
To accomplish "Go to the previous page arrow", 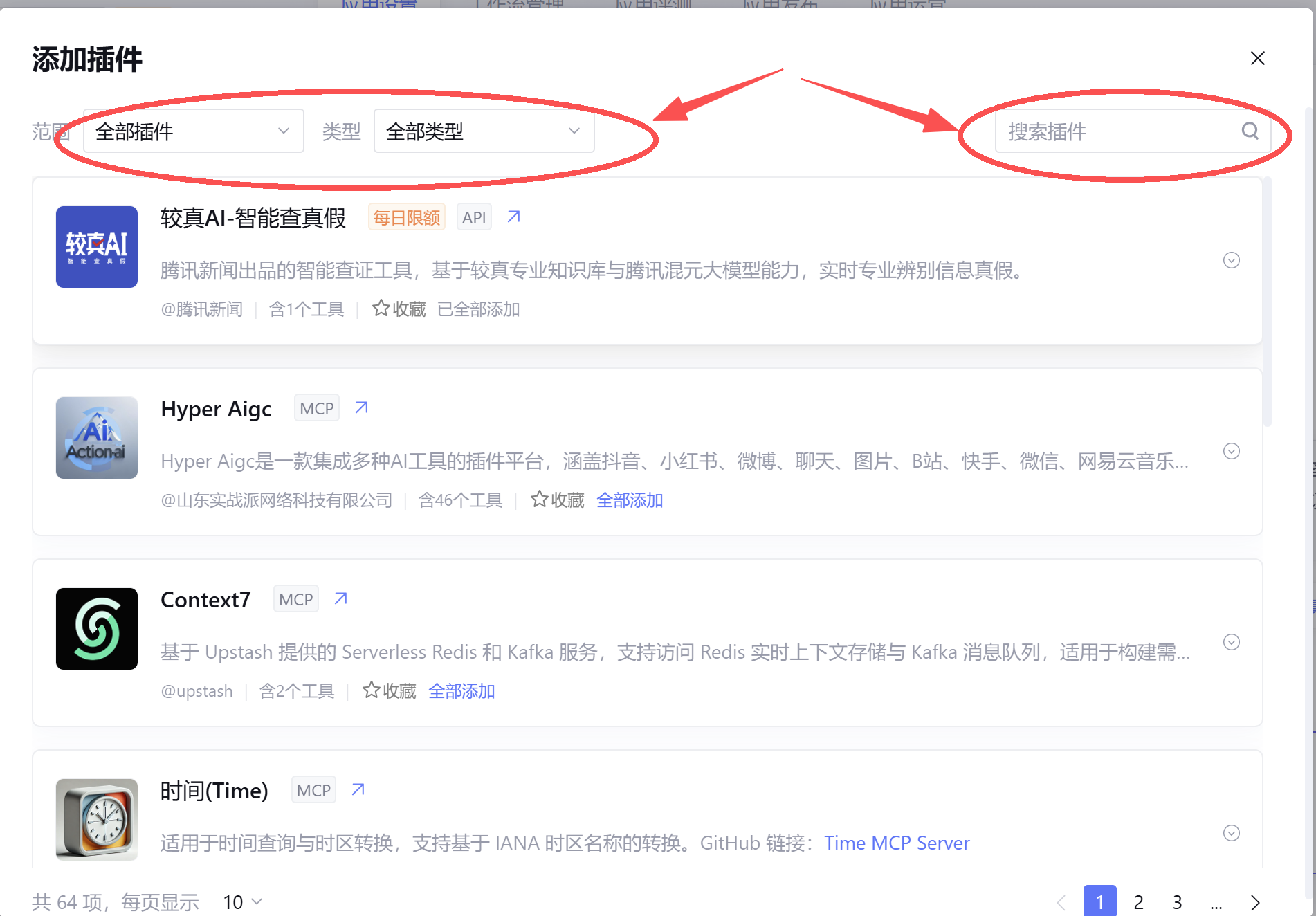I will pyautogui.click(x=1061, y=902).
